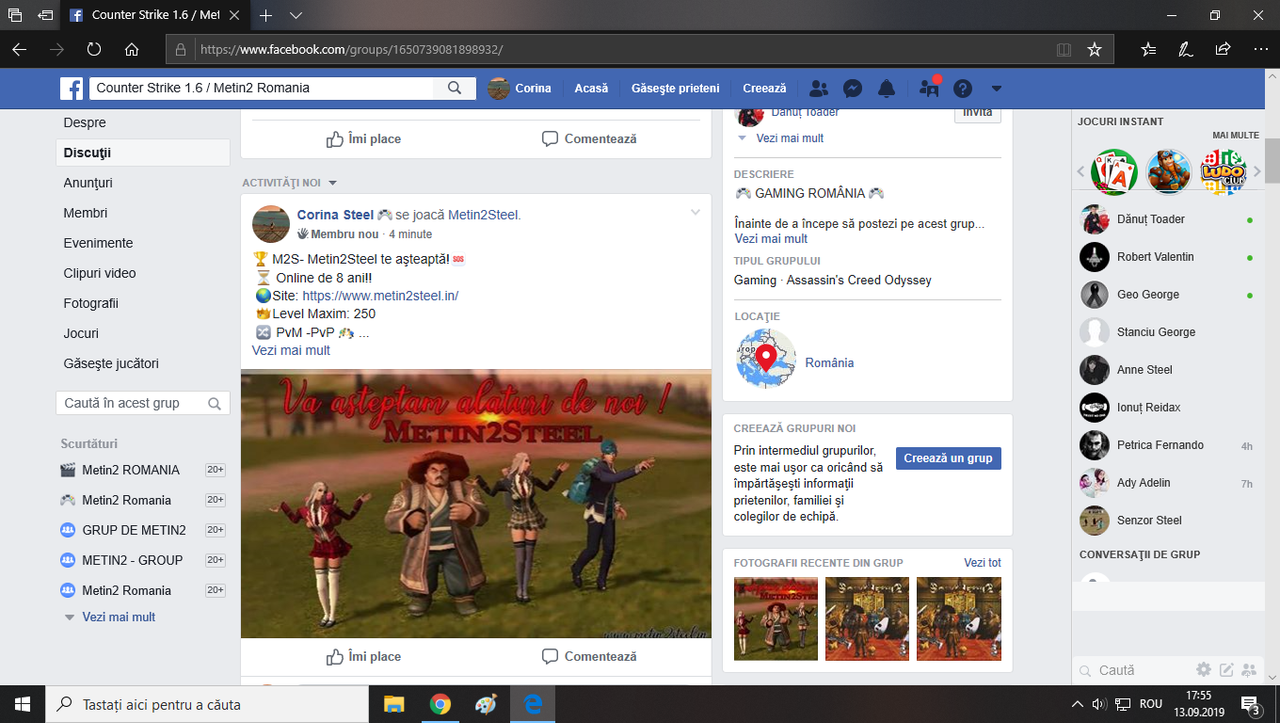Open metin2steel.in site link
Screen dimensions: 1280x723
[380, 296]
